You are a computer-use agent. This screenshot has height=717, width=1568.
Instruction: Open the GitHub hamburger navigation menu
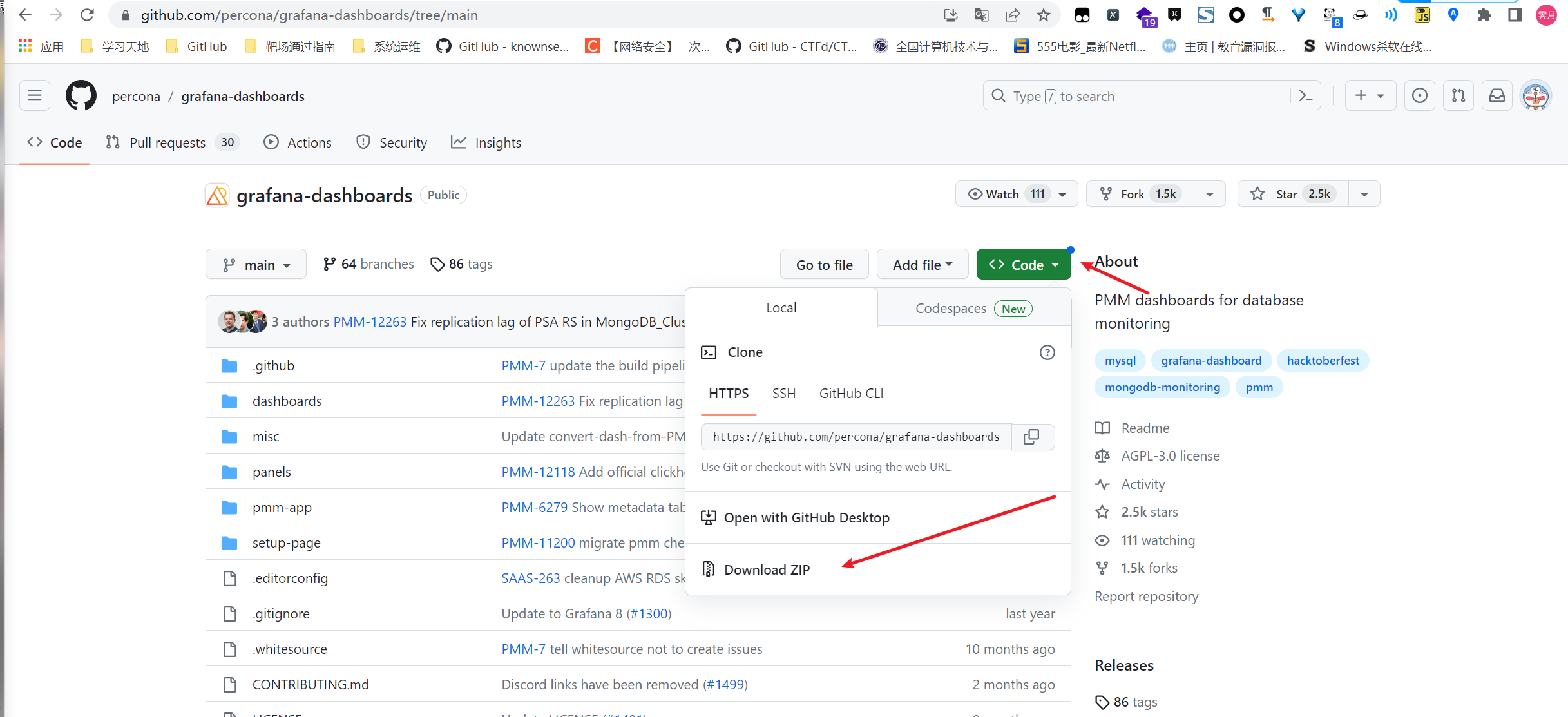click(x=35, y=96)
